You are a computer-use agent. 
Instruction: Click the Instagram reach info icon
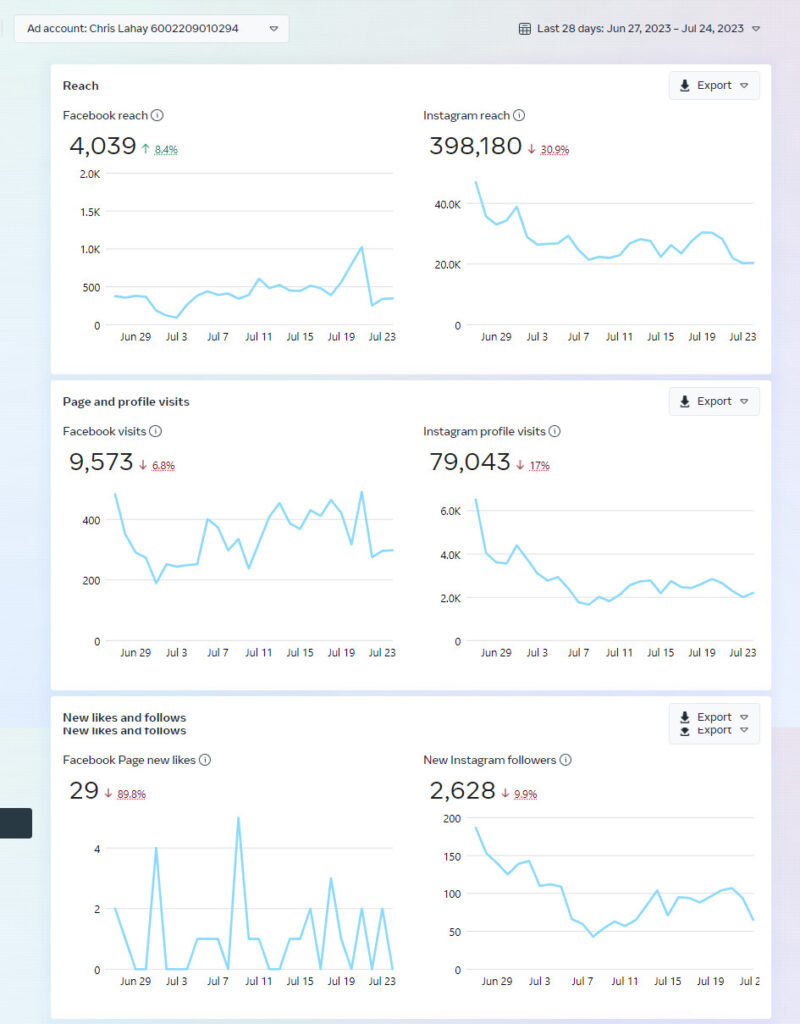click(519, 116)
